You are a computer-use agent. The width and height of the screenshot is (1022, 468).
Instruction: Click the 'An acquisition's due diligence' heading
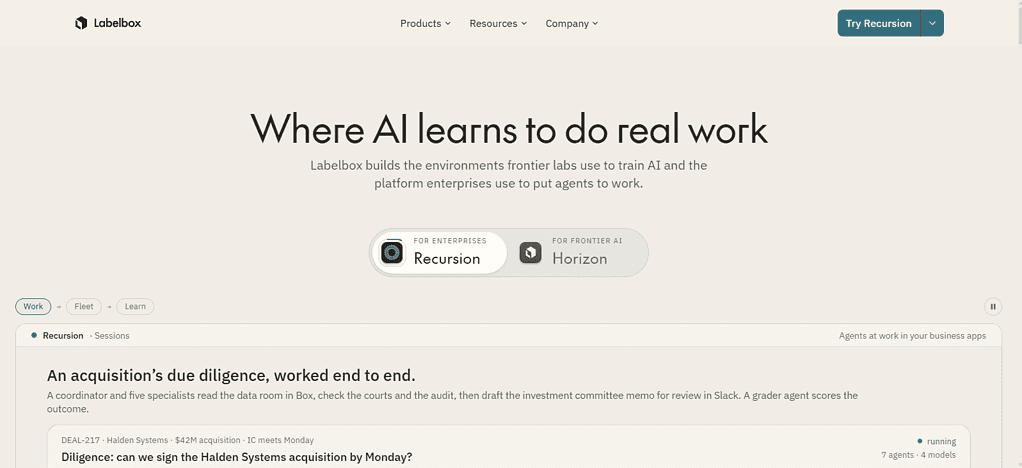pyautogui.click(x=231, y=376)
